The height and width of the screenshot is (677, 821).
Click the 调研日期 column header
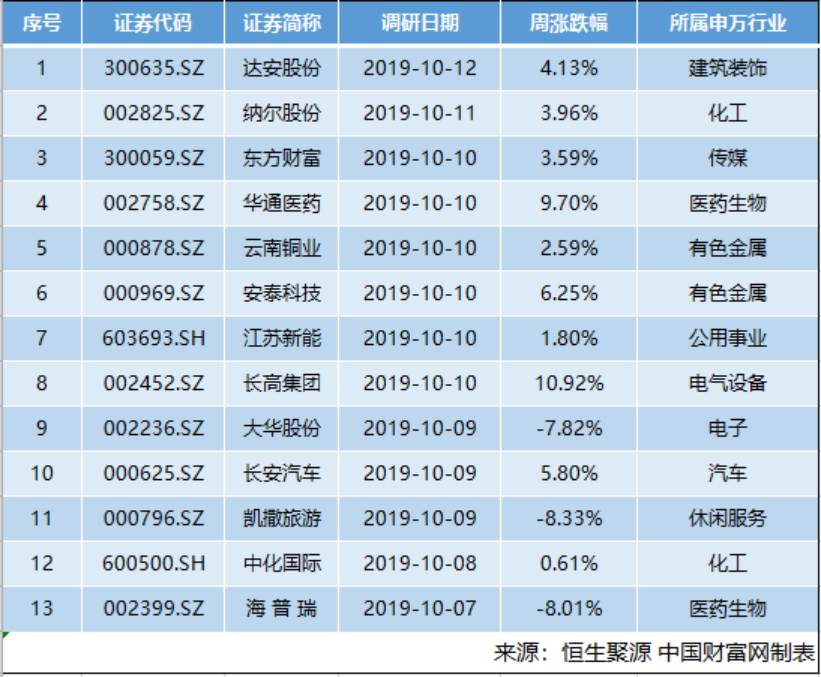(420, 23)
